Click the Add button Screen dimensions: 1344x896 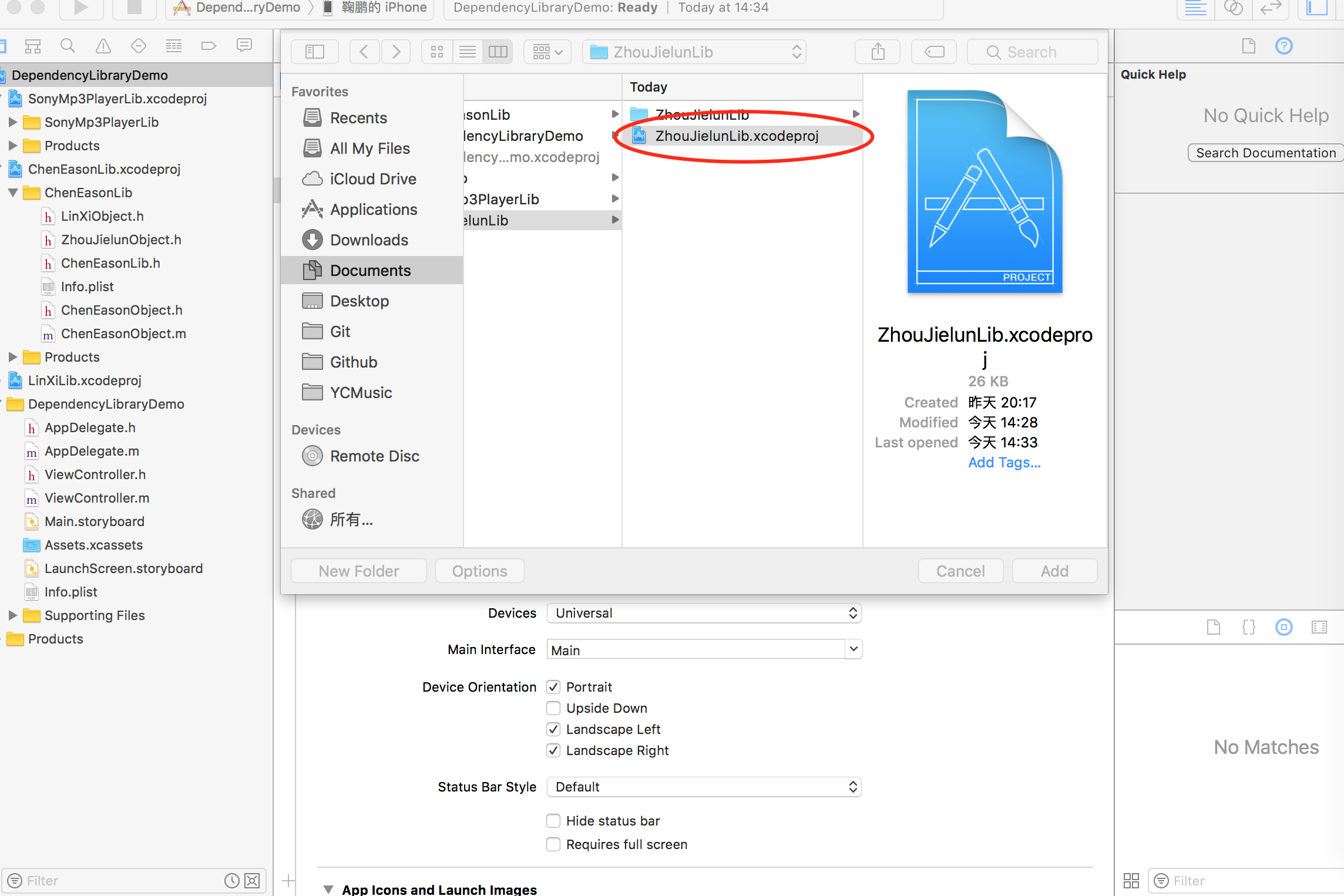point(1054,571)
